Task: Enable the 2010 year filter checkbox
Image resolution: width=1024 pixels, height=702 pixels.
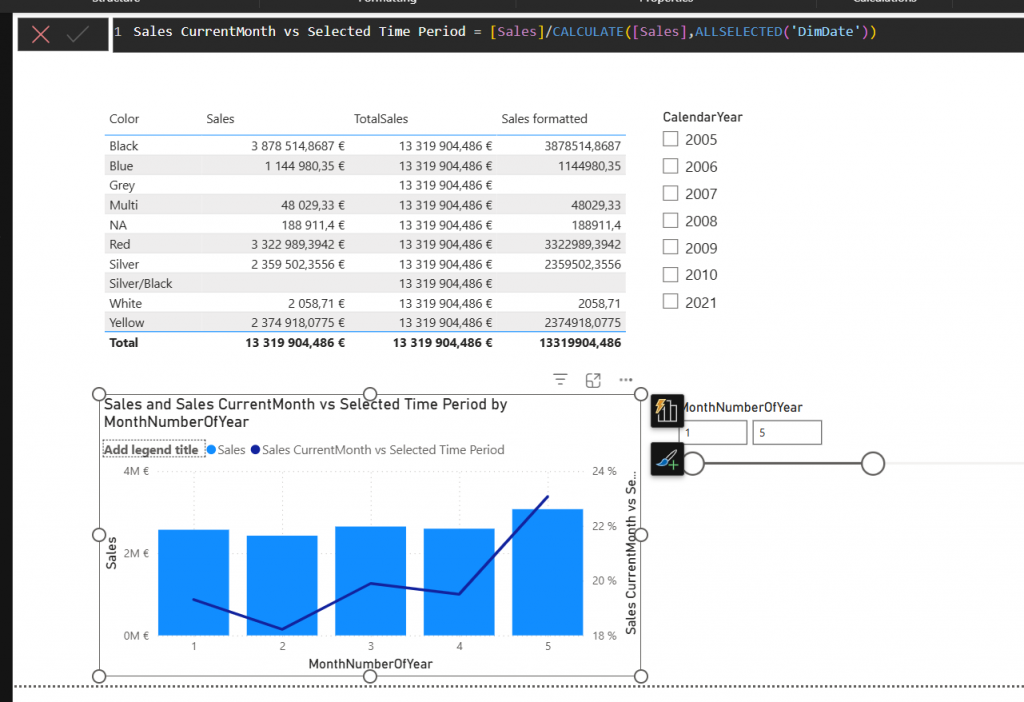Action: (671, 275)
